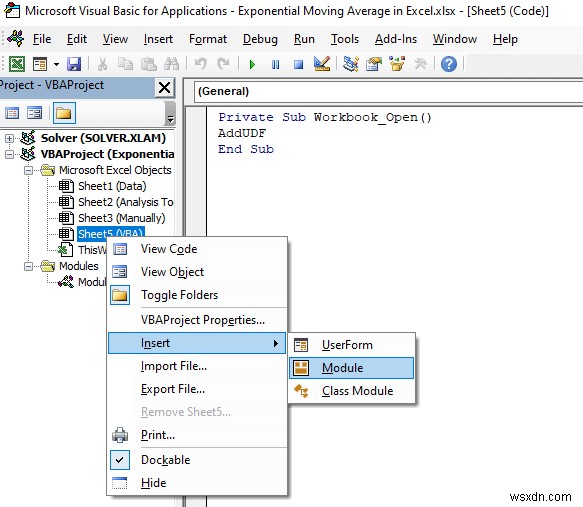Open the Format menu
This screenshot has width=583, height=507.
coord(208,39)
